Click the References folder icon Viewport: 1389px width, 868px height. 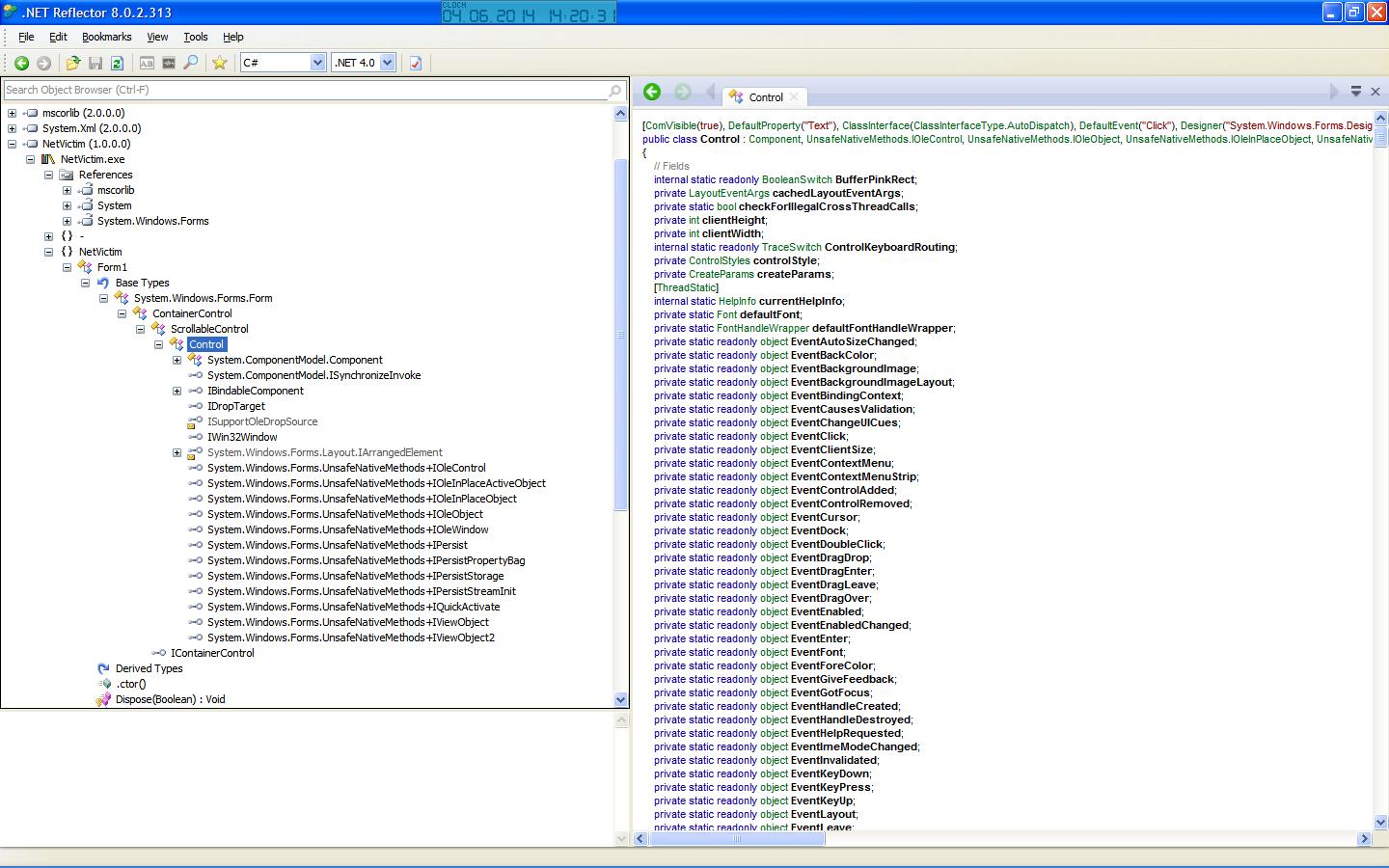click(x=67, y=175)
